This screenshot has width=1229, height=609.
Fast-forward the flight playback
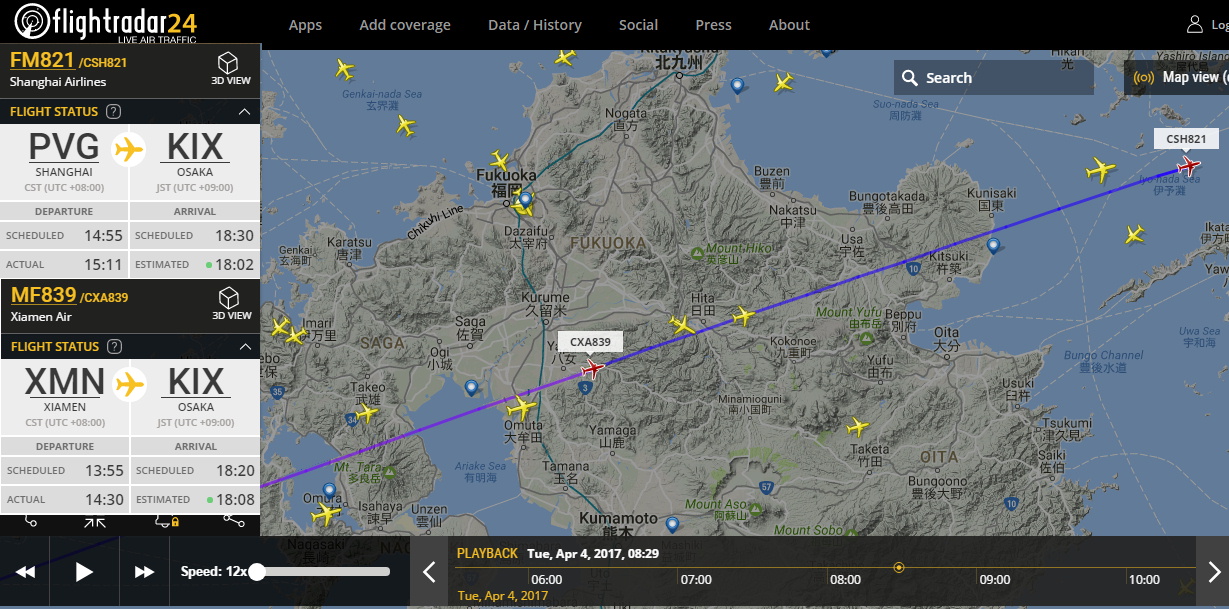tap(144, 572)
